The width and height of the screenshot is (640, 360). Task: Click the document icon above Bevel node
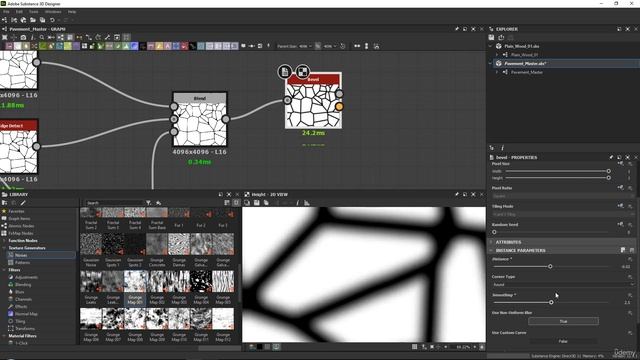285,72
